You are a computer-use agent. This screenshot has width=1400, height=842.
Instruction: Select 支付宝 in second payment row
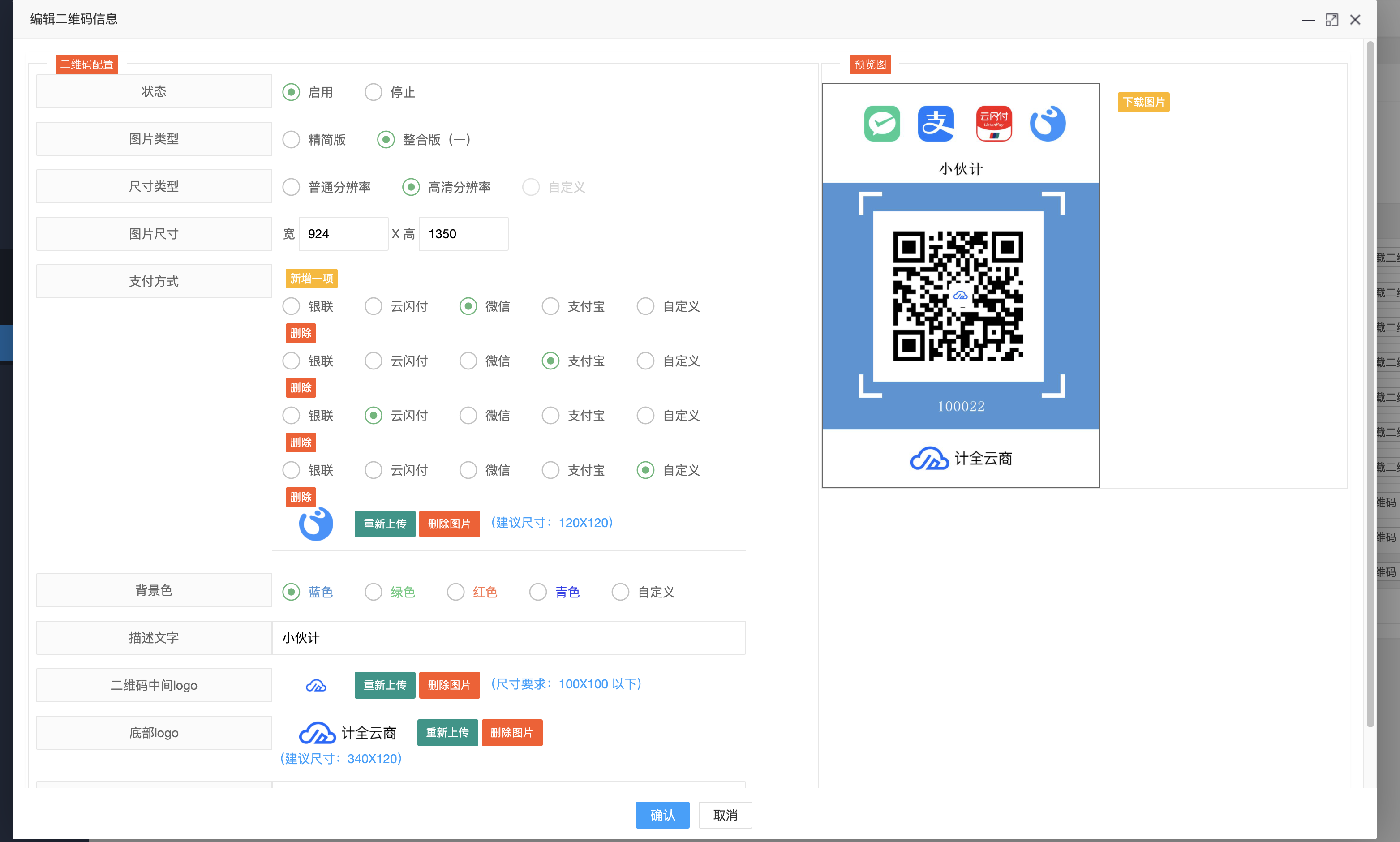550,361
